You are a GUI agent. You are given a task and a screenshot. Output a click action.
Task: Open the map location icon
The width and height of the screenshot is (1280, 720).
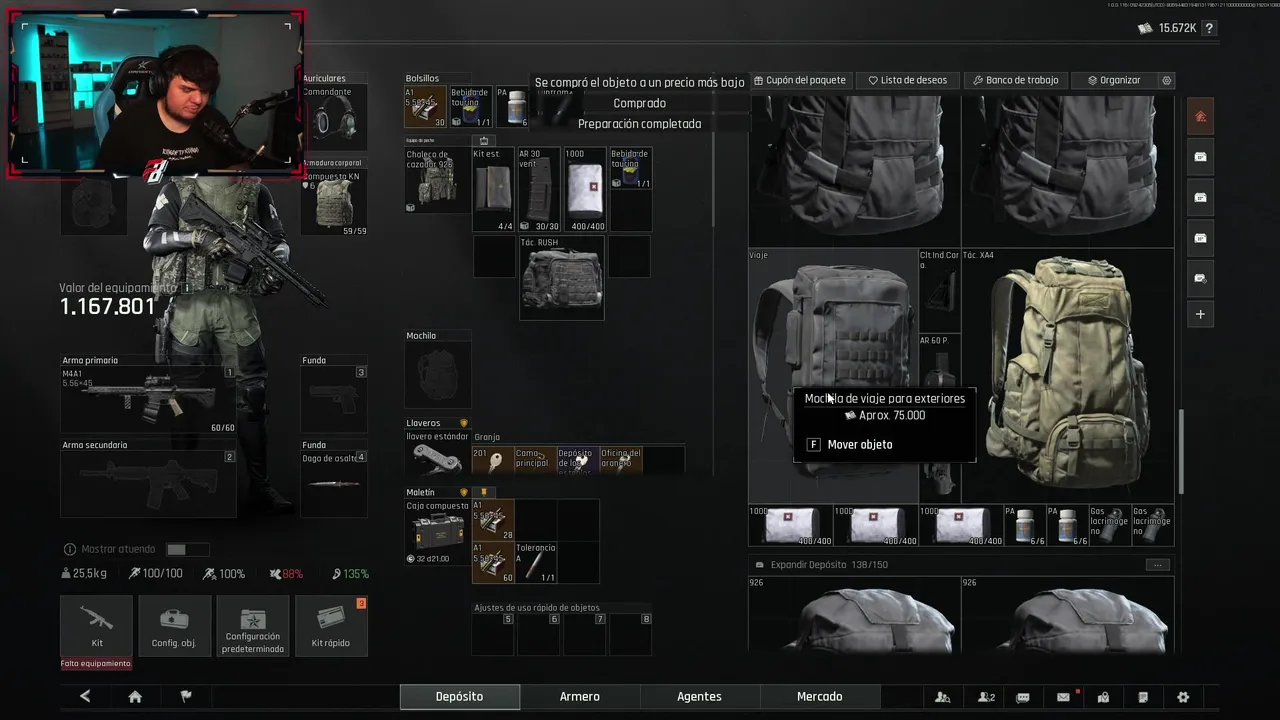pyautogui.click(x=1103, y=697)
